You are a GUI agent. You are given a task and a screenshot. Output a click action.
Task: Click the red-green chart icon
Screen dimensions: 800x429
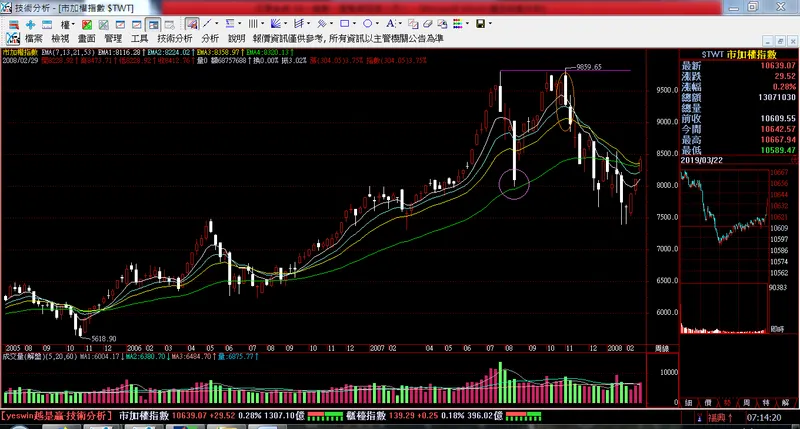87,24
